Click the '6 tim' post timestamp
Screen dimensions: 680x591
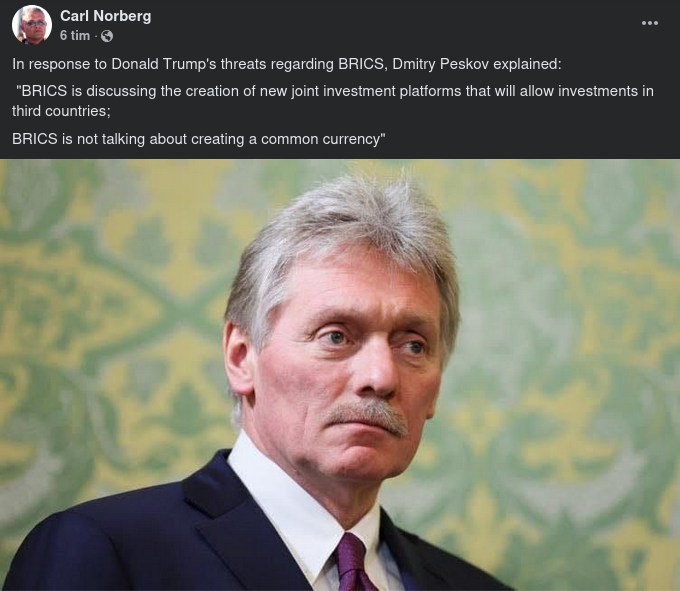75,36
